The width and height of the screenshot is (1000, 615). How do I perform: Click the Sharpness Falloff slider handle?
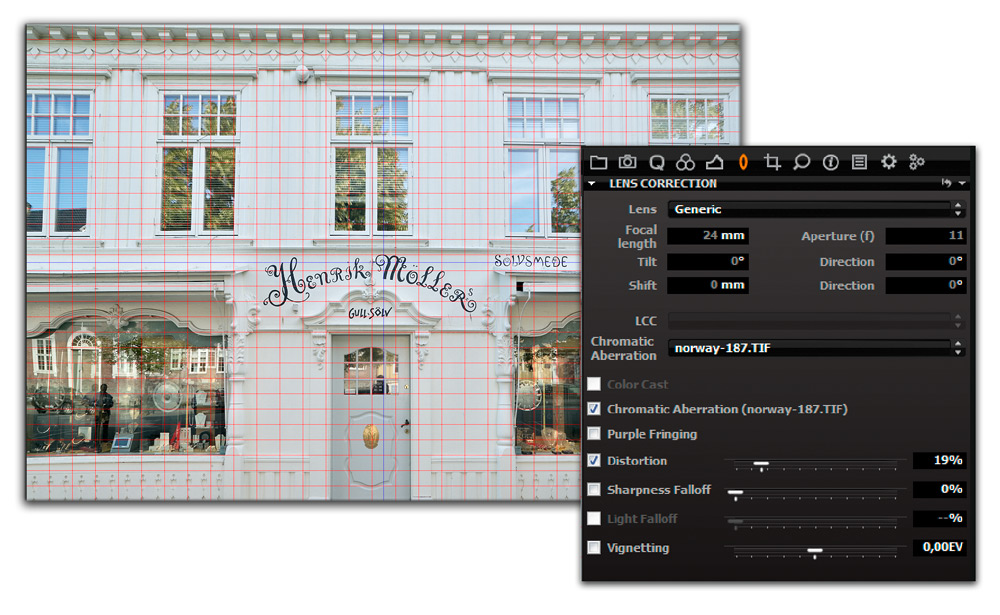pyautogui.click(x=735, y=493)
